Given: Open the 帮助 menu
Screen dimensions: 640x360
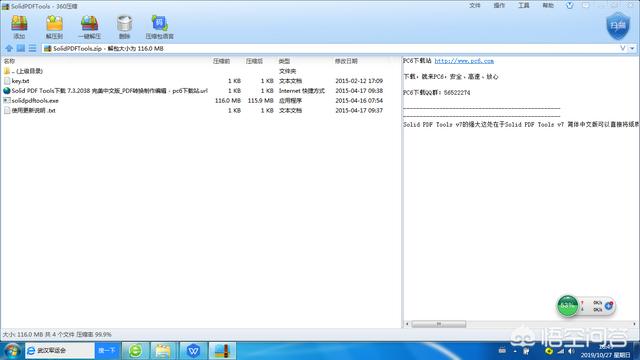Looking at the screenshot, I should pos(548,5).
